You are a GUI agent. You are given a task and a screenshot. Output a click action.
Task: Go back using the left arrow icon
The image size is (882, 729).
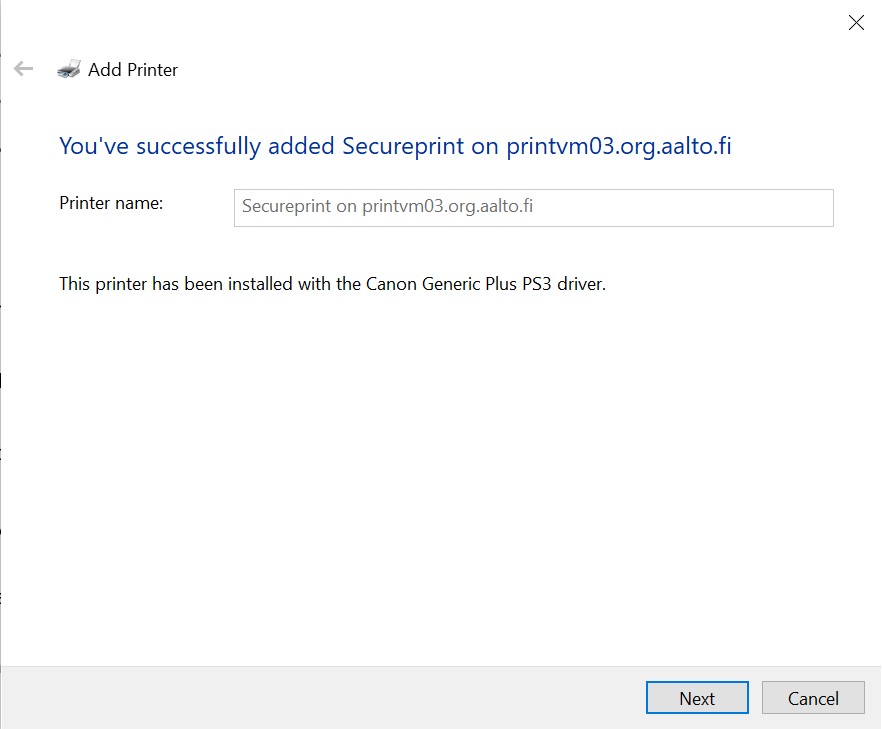[x=24, y=69]
